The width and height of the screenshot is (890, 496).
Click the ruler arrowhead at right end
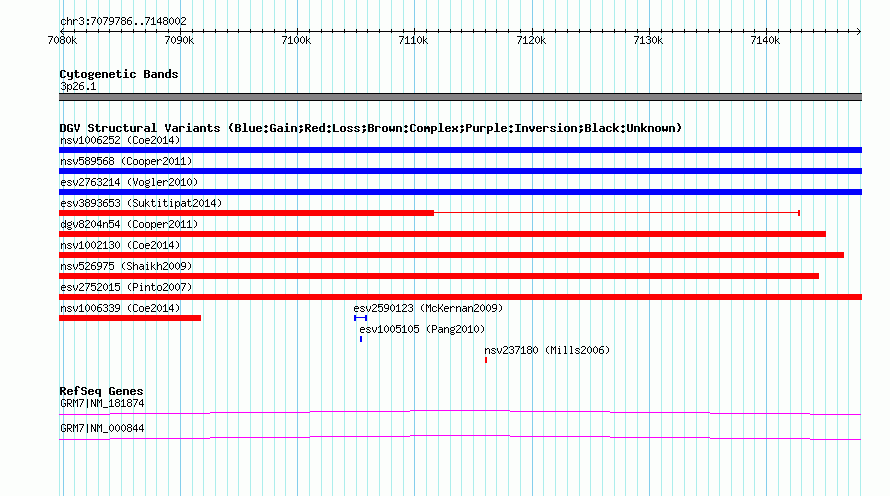(858, 31)
